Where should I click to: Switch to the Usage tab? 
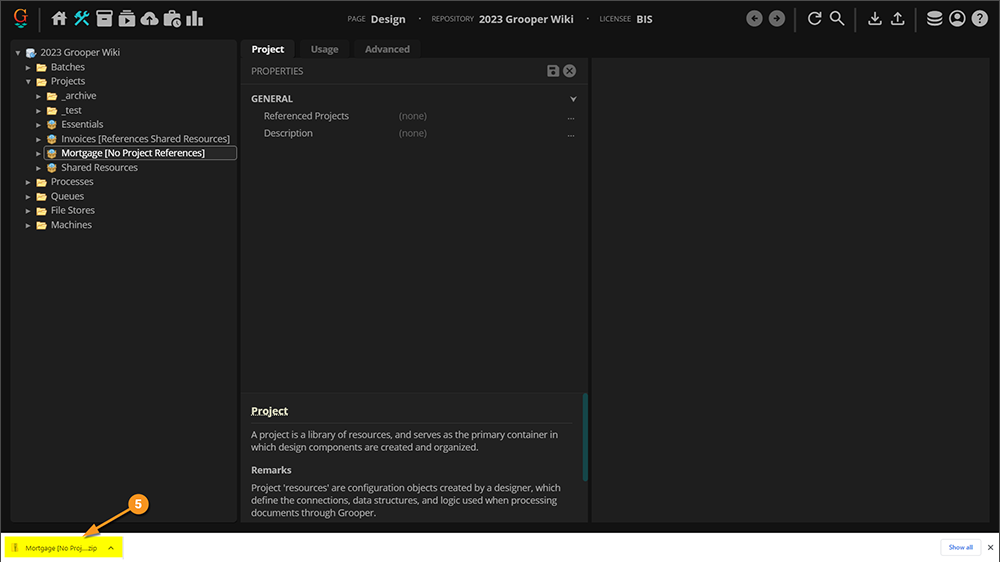click(324, 49)
